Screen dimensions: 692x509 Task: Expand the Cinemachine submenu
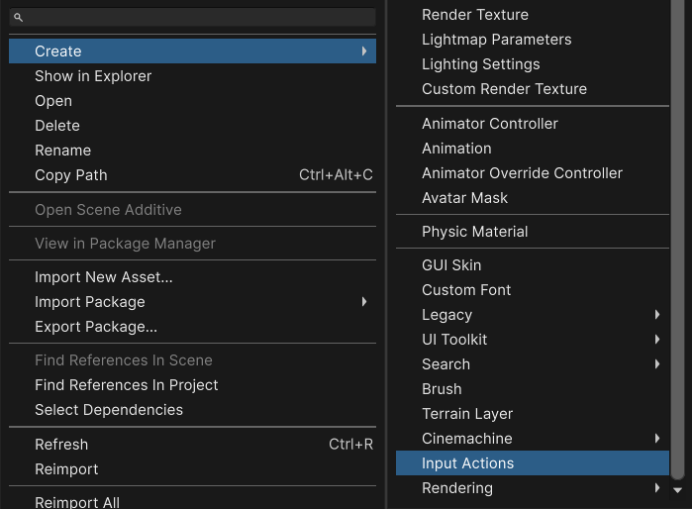(657, 439)
